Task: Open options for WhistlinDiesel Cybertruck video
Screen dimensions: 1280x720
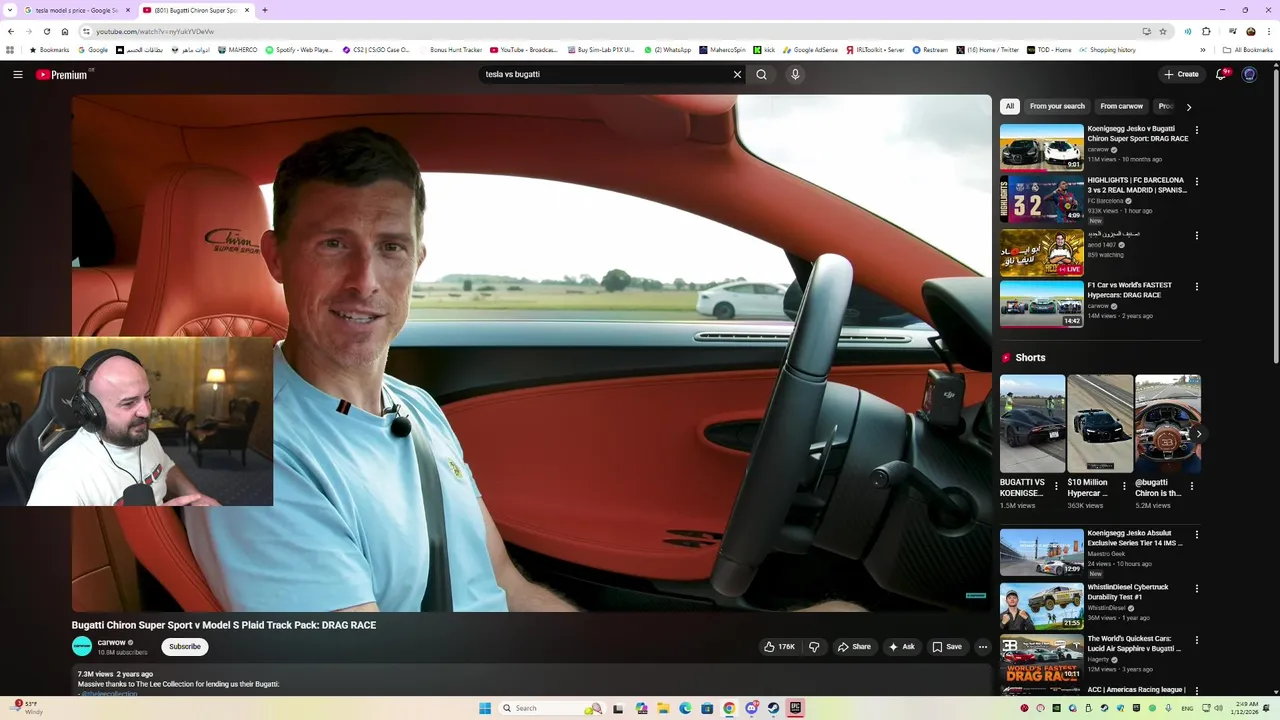Action: pos(1196,589)
